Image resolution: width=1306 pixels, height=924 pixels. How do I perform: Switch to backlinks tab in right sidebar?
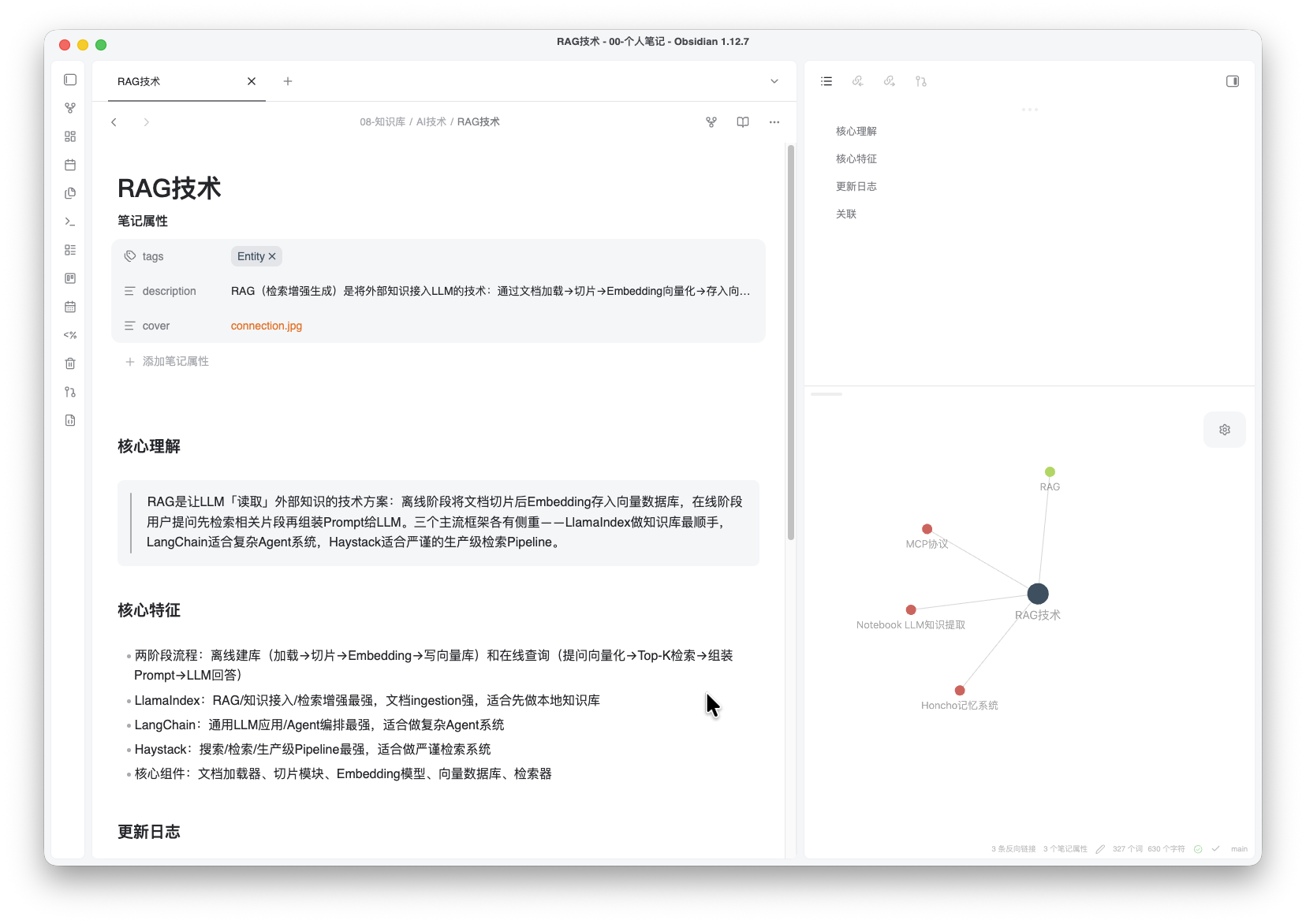coord(858,81)
